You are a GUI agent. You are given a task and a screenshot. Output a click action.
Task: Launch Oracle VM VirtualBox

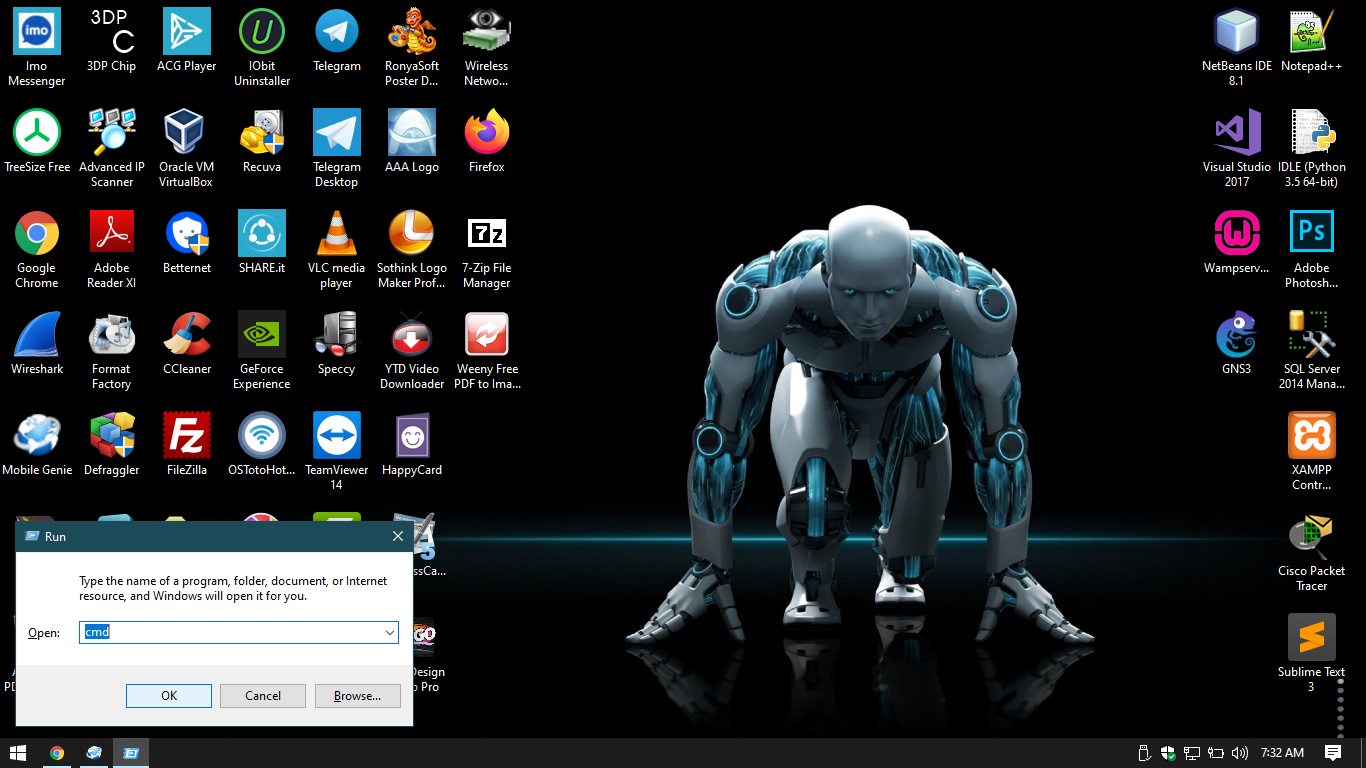(186, 135)
